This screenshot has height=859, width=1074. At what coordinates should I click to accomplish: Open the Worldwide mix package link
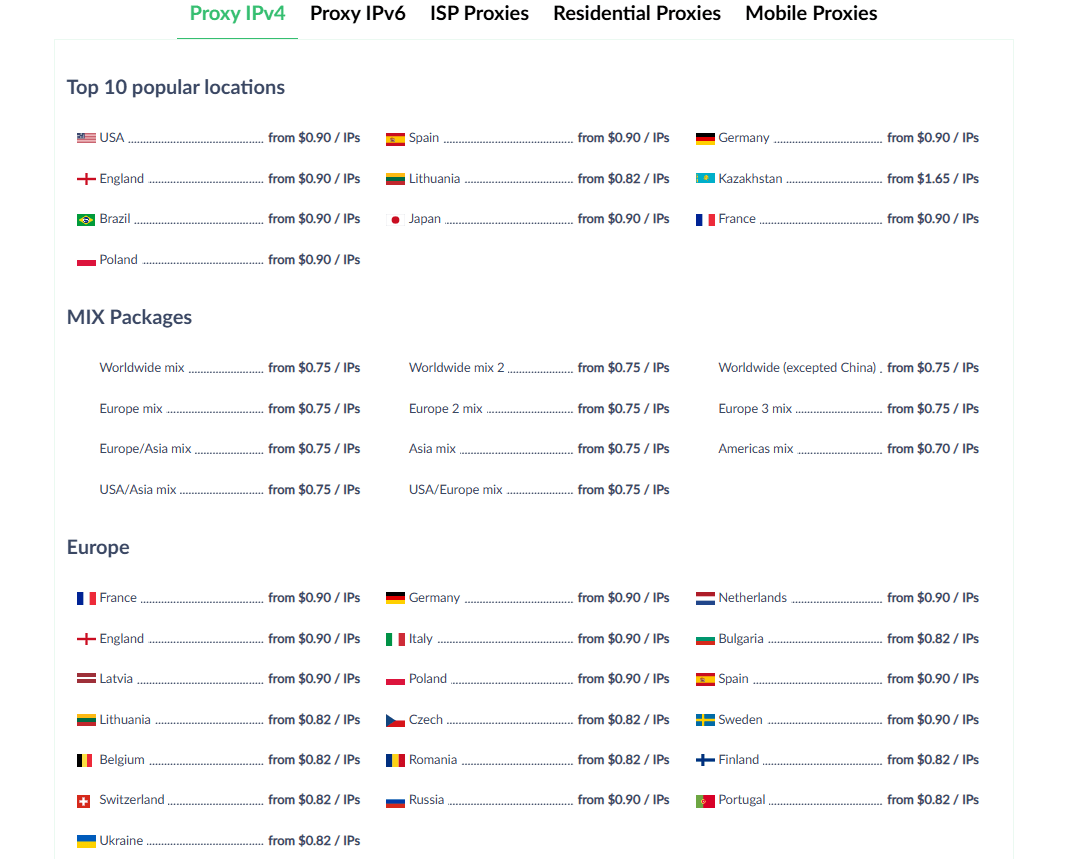142,368
